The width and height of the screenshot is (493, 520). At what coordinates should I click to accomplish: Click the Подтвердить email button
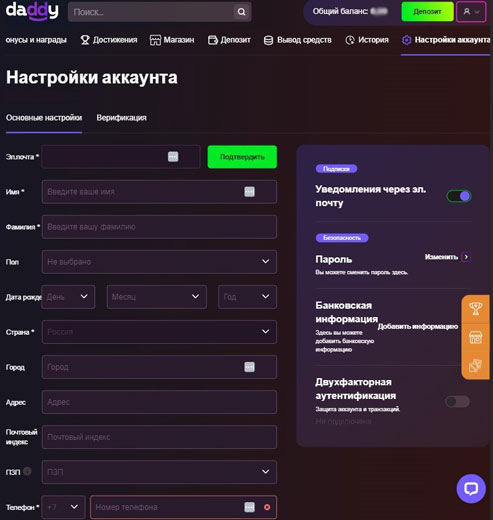242,157
